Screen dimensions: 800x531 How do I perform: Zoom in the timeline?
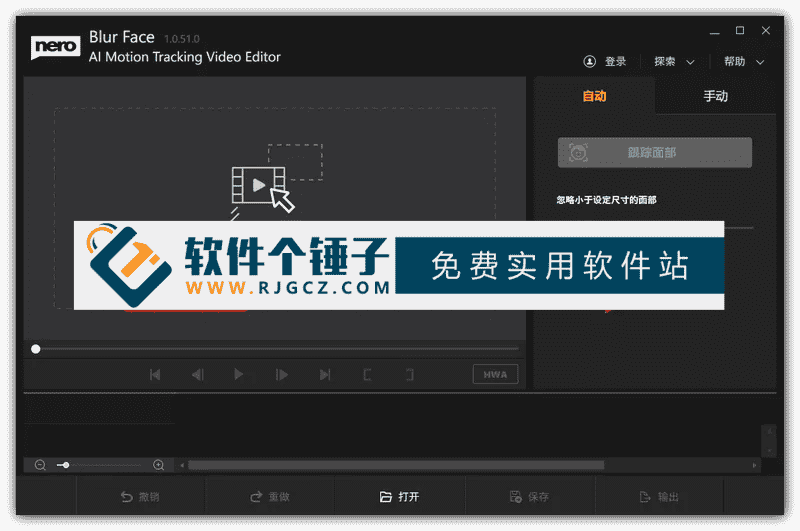[159, 465]
